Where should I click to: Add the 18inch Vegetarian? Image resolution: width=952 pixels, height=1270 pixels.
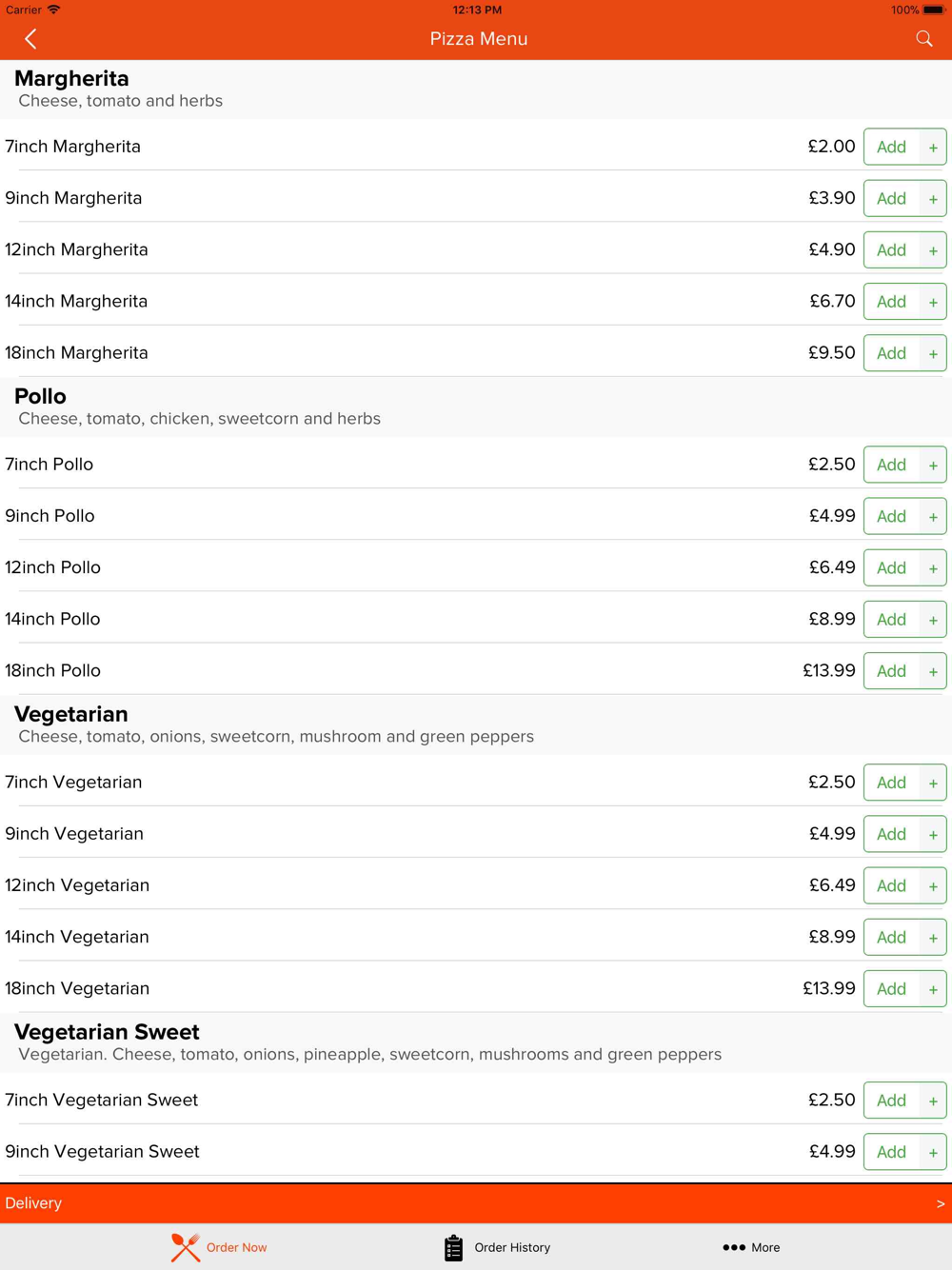tap(892, 989)
